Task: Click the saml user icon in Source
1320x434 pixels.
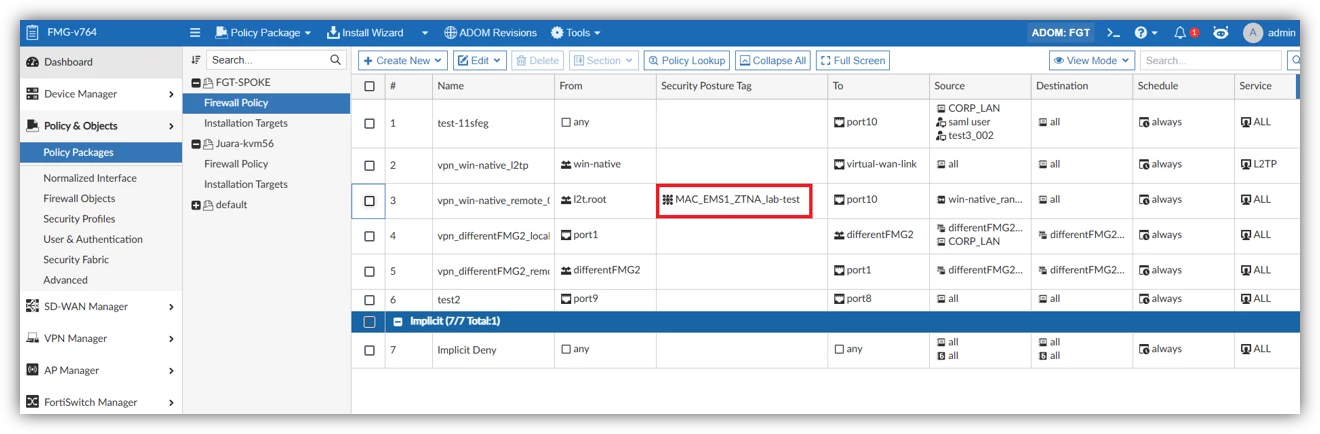Action: [x=941, y=122]
